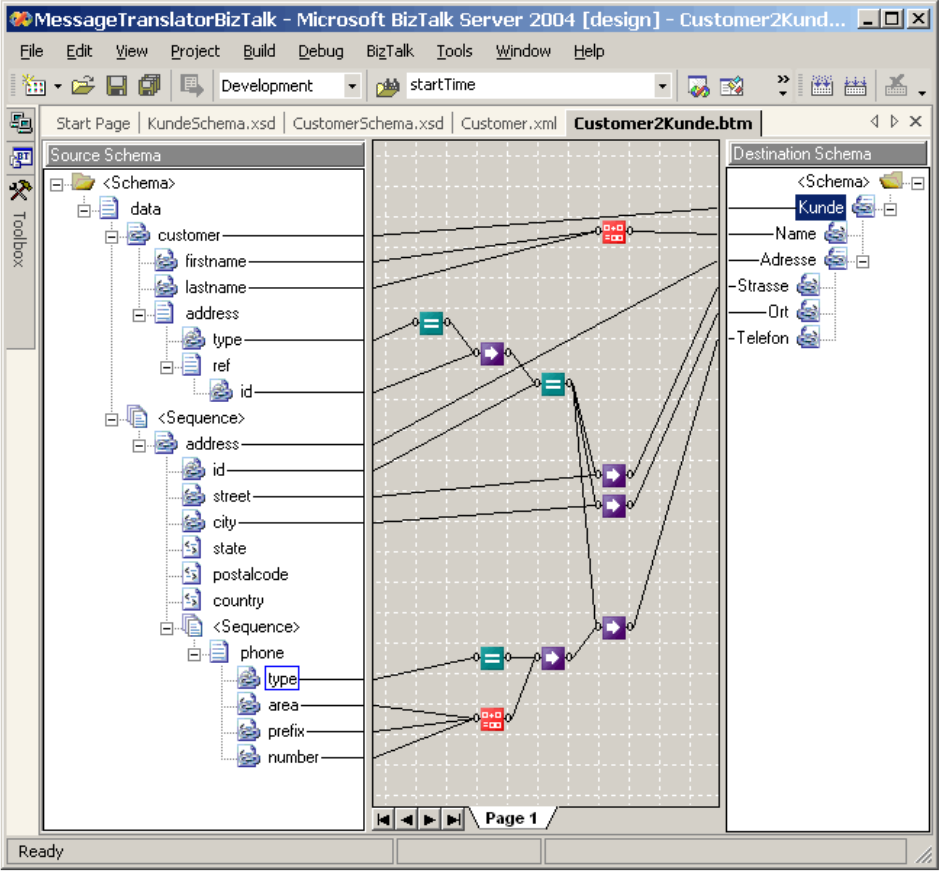Switch to the Start Page tab
Viewport: 939px width, 871px height.
[x=93, y=123]
